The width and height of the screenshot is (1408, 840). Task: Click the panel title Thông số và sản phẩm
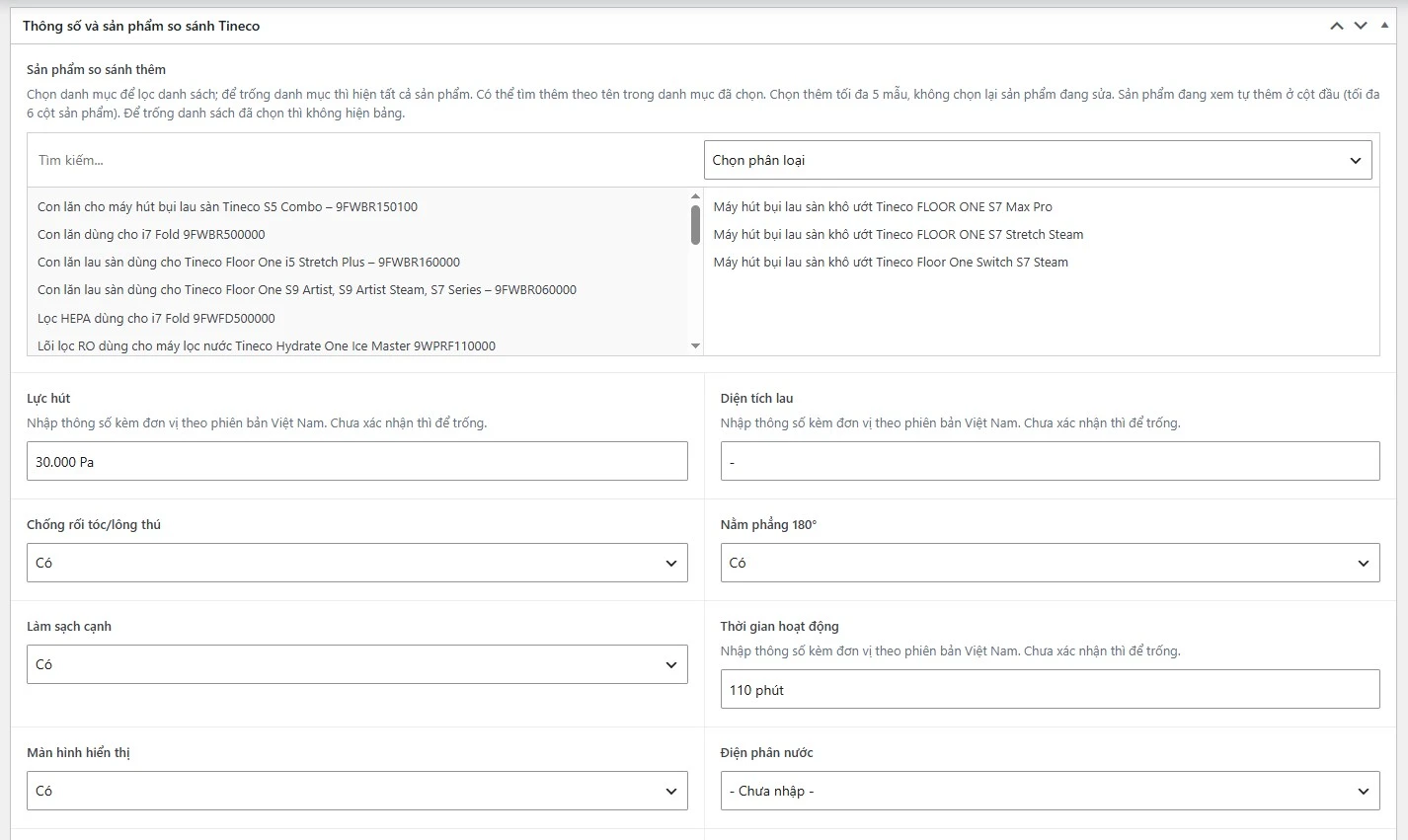click(x=141, y=26)
